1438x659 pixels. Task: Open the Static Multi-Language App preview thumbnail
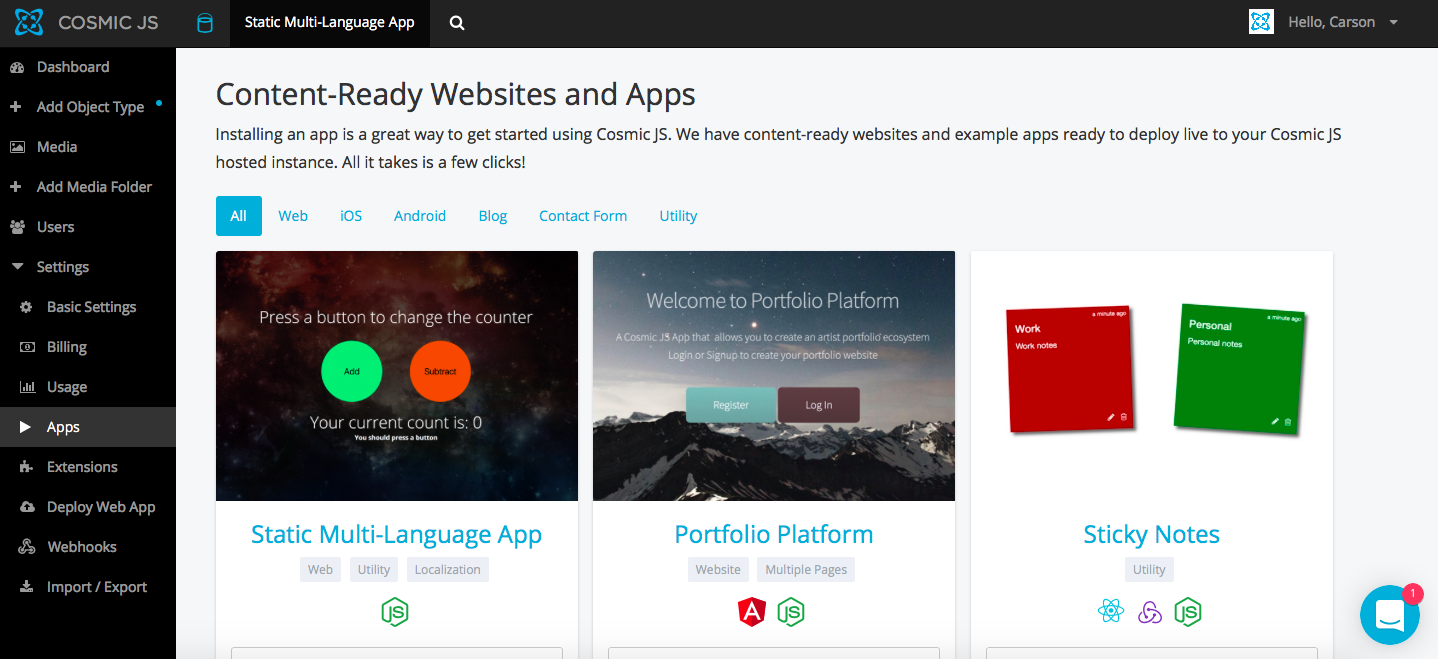click(x=397, y=376)
